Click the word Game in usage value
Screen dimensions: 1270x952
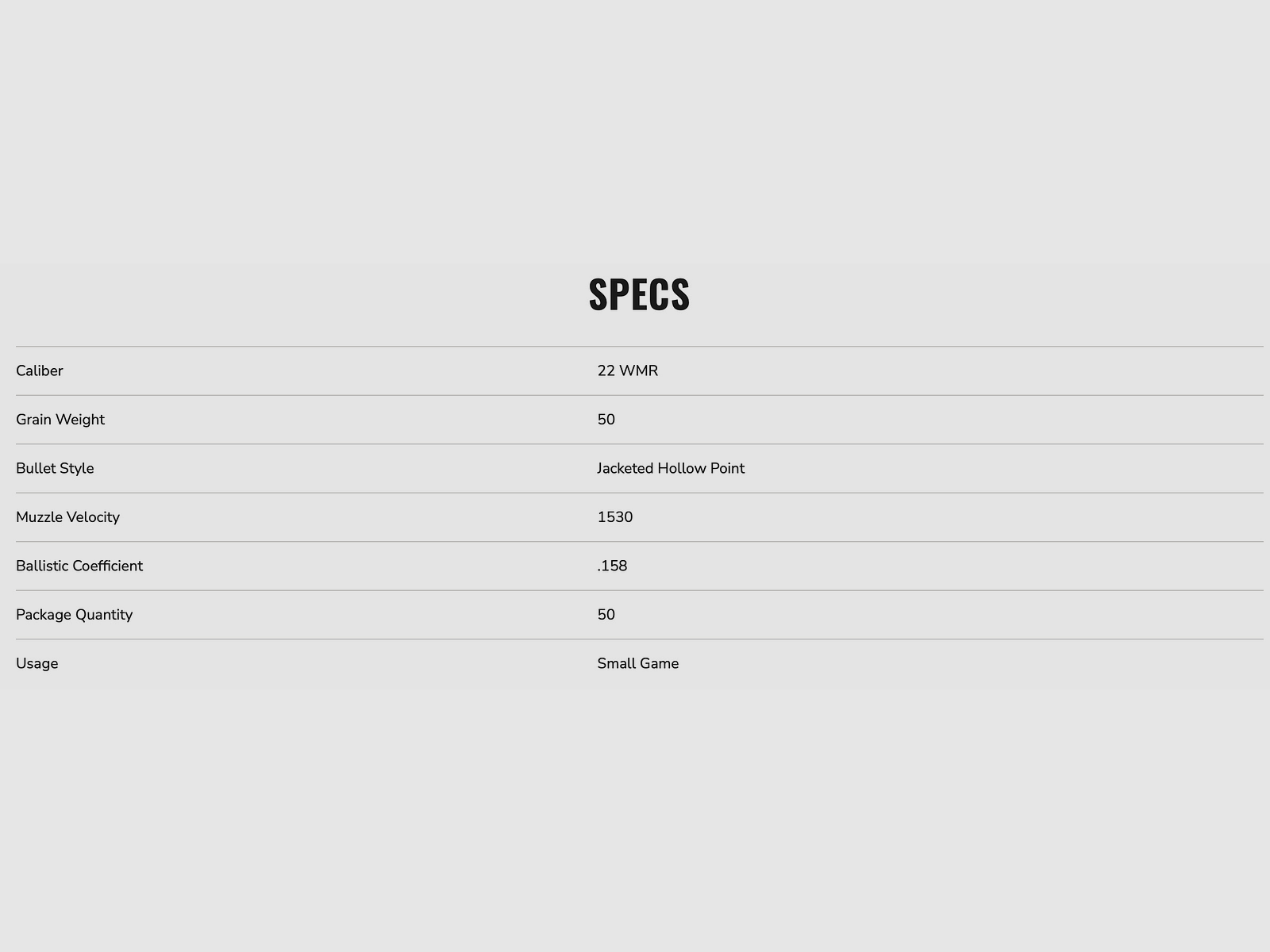coord(660,663)
